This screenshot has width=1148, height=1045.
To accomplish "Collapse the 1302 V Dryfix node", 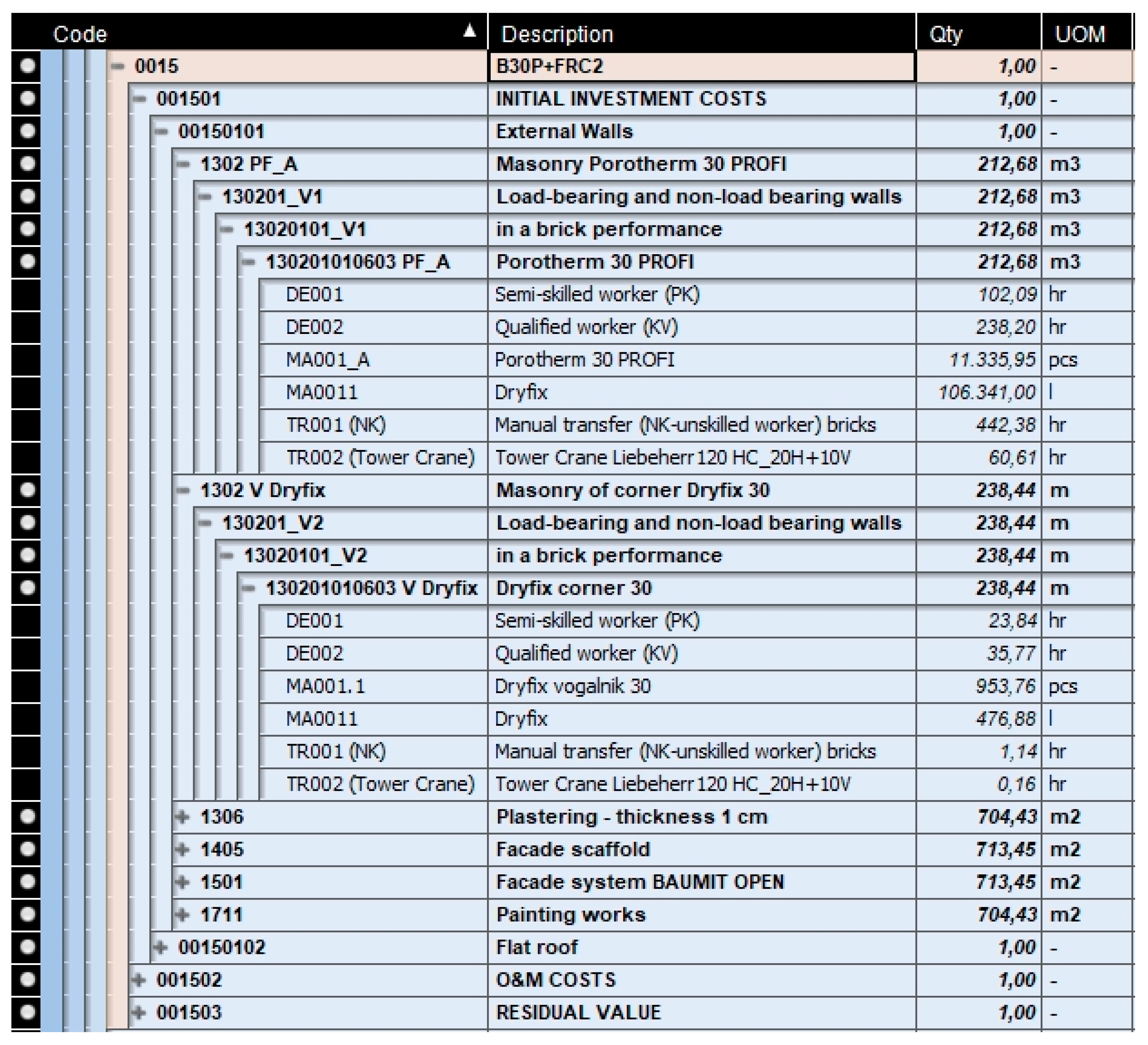I will point(183,490).
